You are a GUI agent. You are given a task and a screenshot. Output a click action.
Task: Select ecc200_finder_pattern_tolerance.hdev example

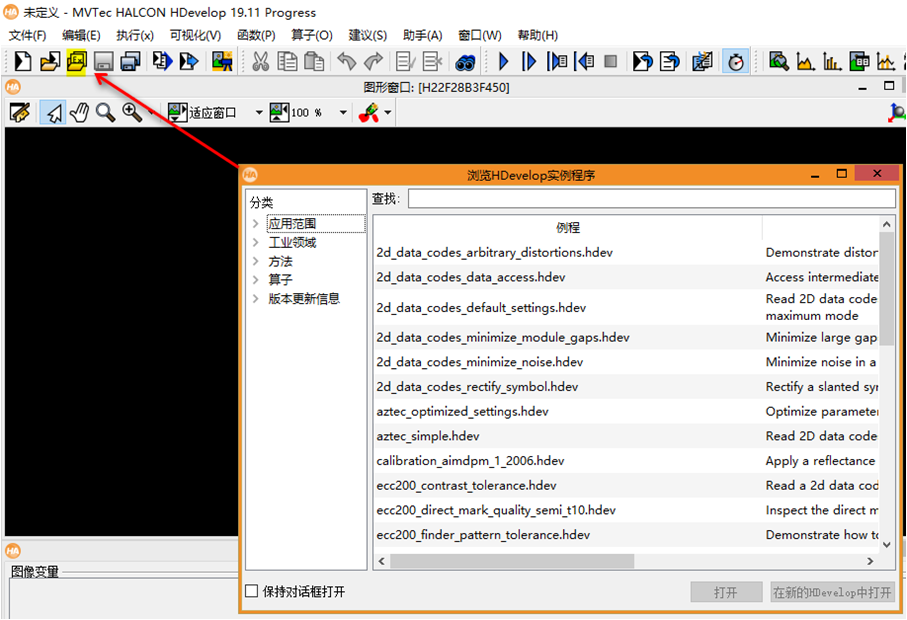[x=483, y=535]
